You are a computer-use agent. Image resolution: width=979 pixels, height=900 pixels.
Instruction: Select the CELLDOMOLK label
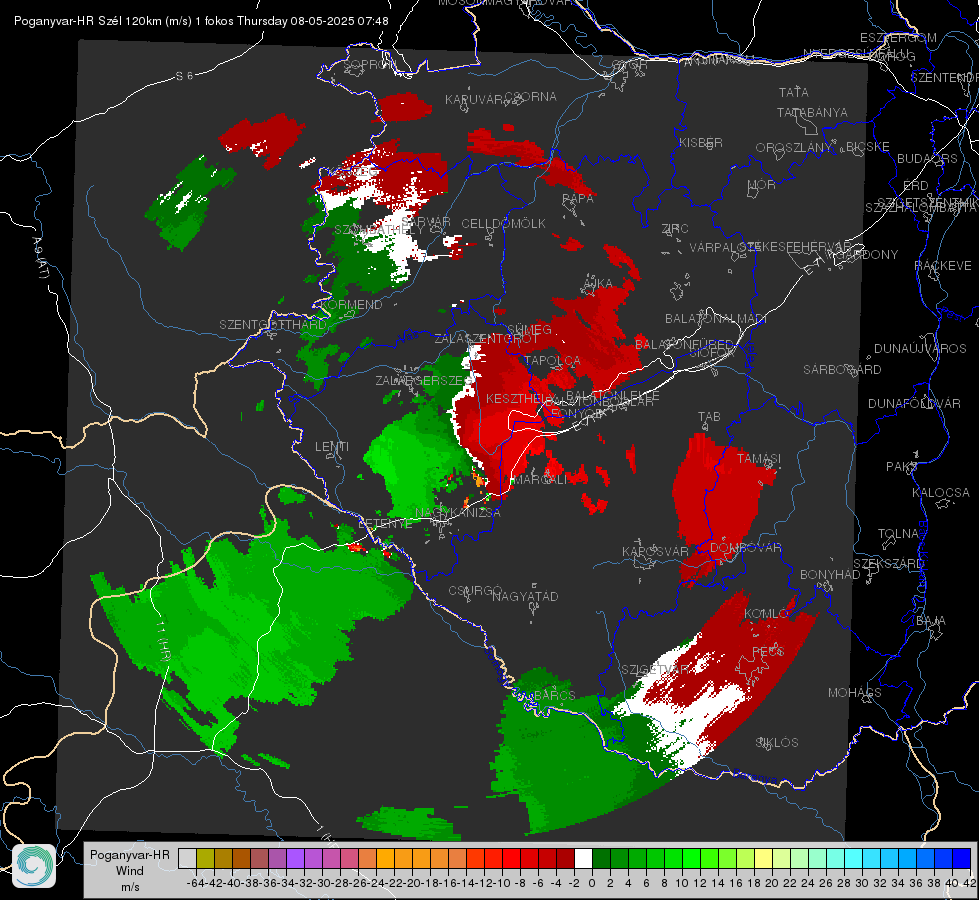tap(503, 224)
